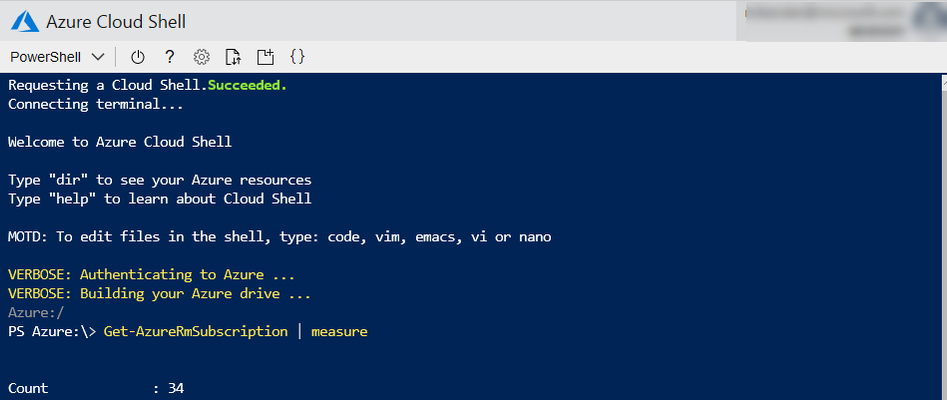This screenshot has height=400, width=947.
Task: Open a new session with the plus-window icon
Action: (x=266, y=57)
